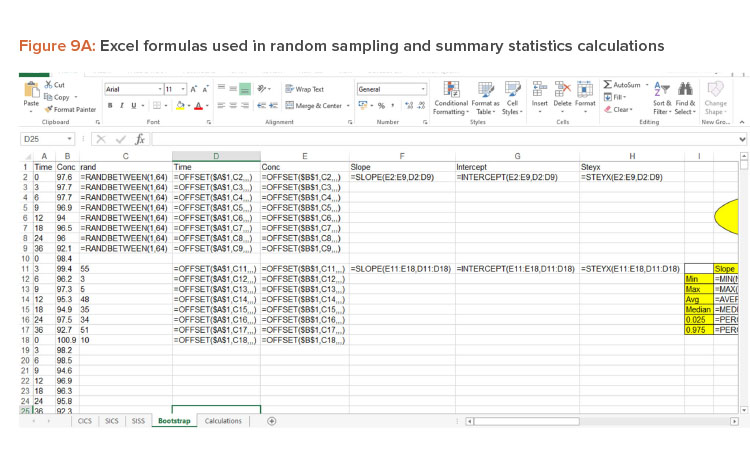Open the text orientation button
Screen dimensions: 750x450
click(x=262, y=88)
